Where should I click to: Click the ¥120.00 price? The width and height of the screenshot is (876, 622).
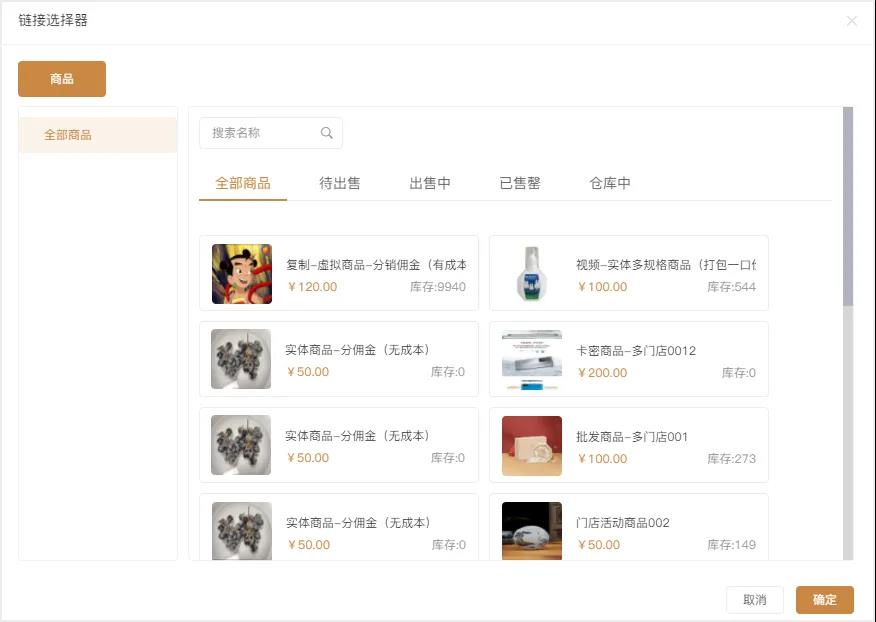(x=312, y=287)
